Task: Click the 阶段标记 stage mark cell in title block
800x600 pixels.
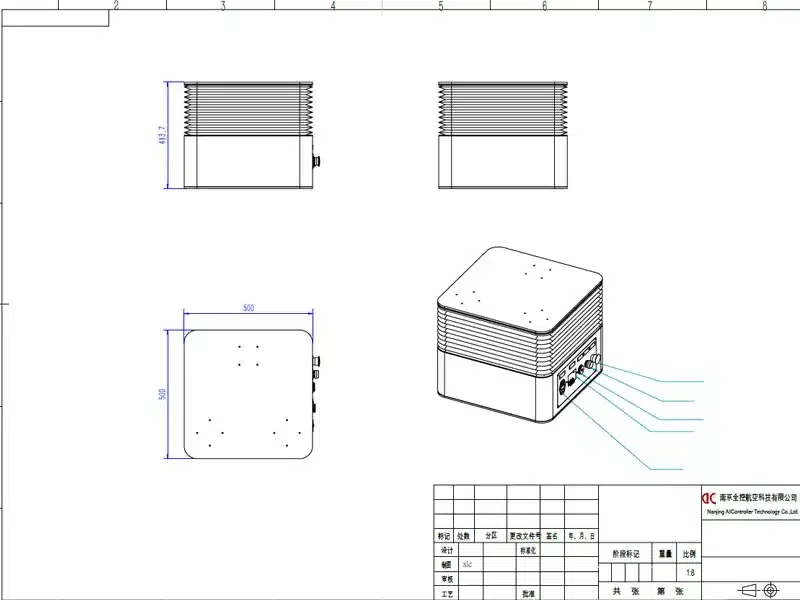Action: point(625,552)
